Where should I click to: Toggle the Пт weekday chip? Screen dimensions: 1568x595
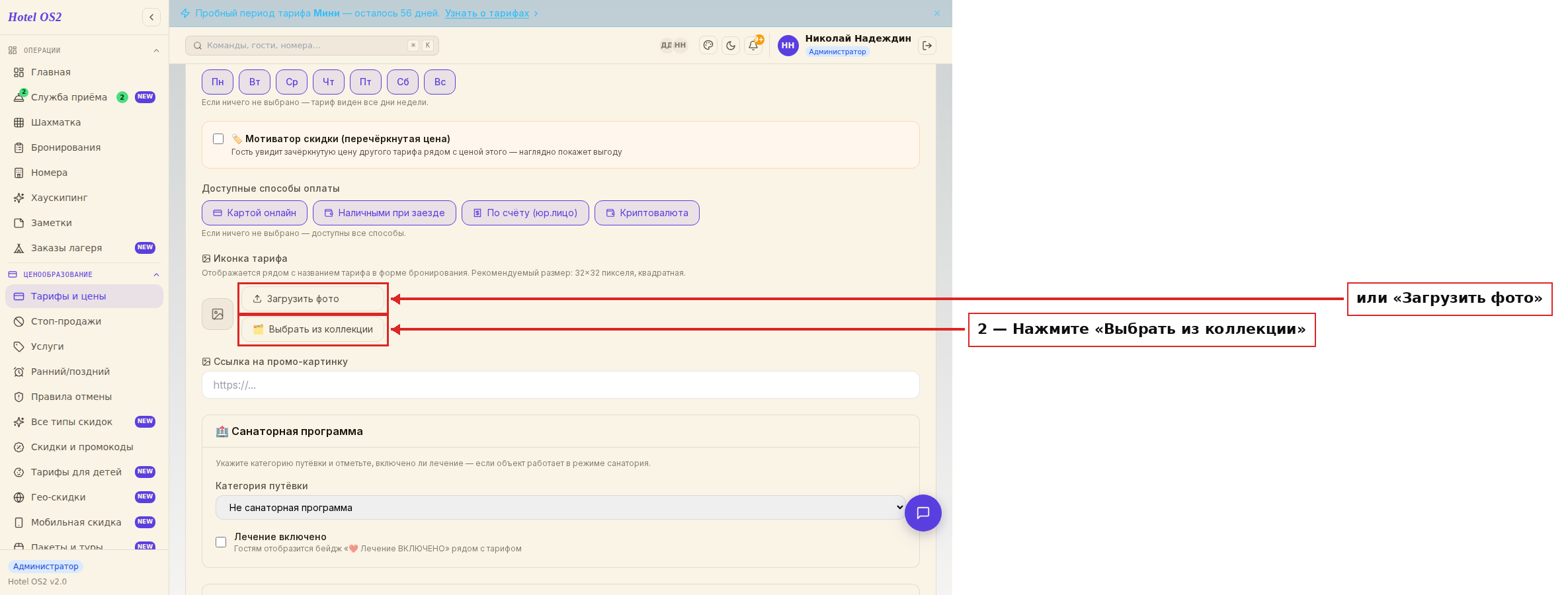366,82
